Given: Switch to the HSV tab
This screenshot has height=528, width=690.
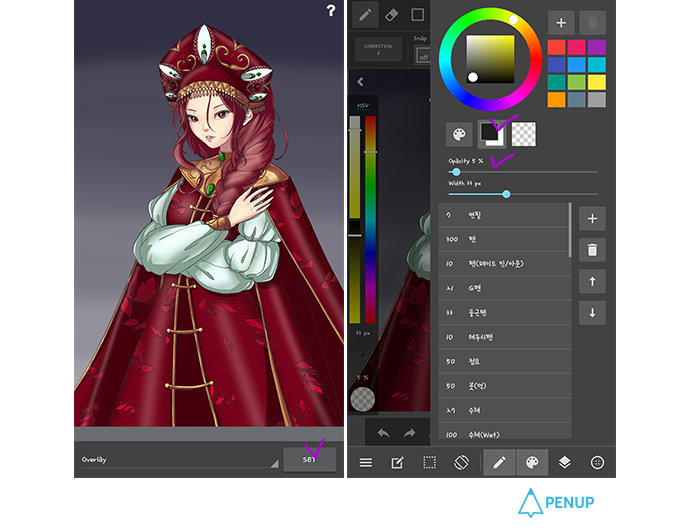Looking at the screenshot, I should [x=363, y=106].
